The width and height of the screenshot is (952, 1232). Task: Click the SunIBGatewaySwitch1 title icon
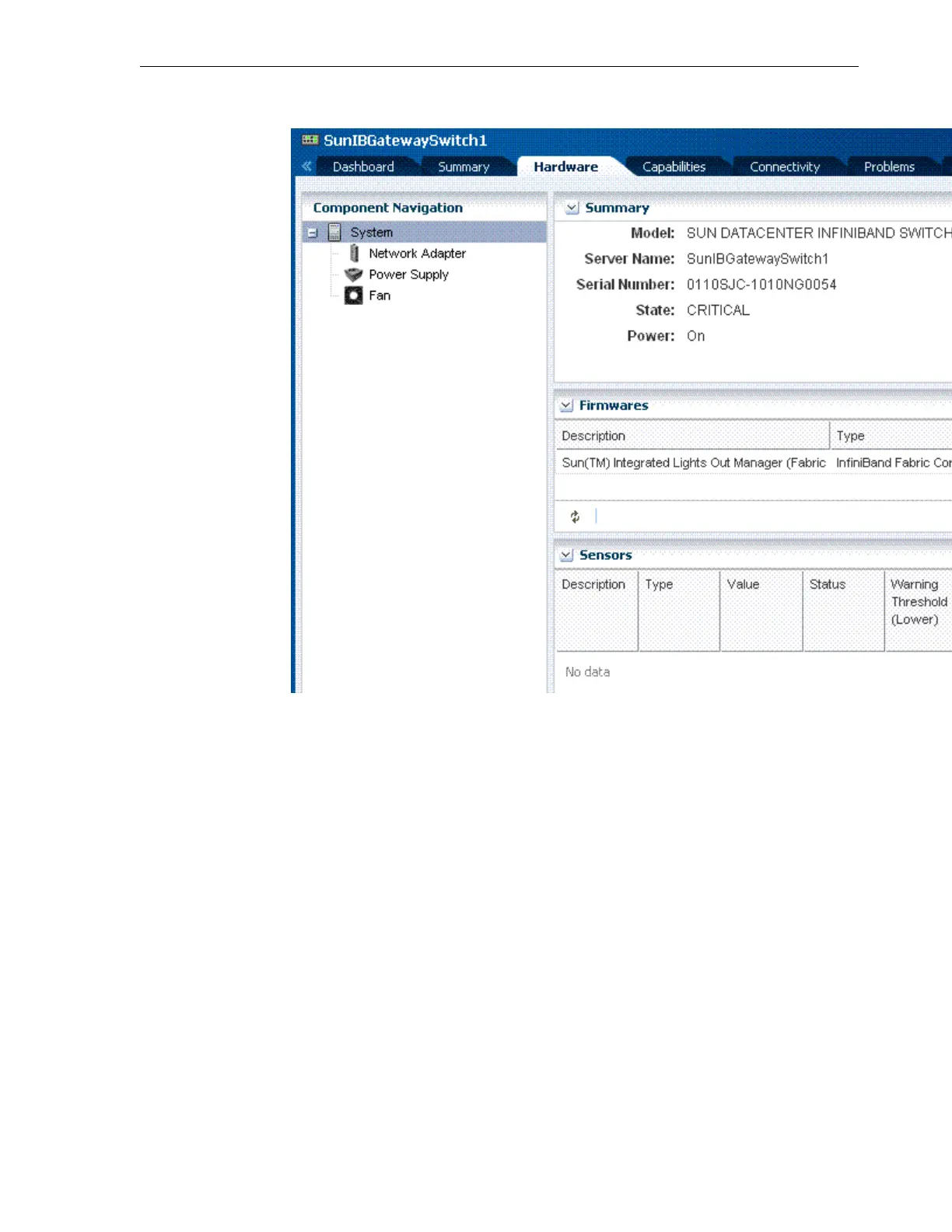click(x=310, y=140)
